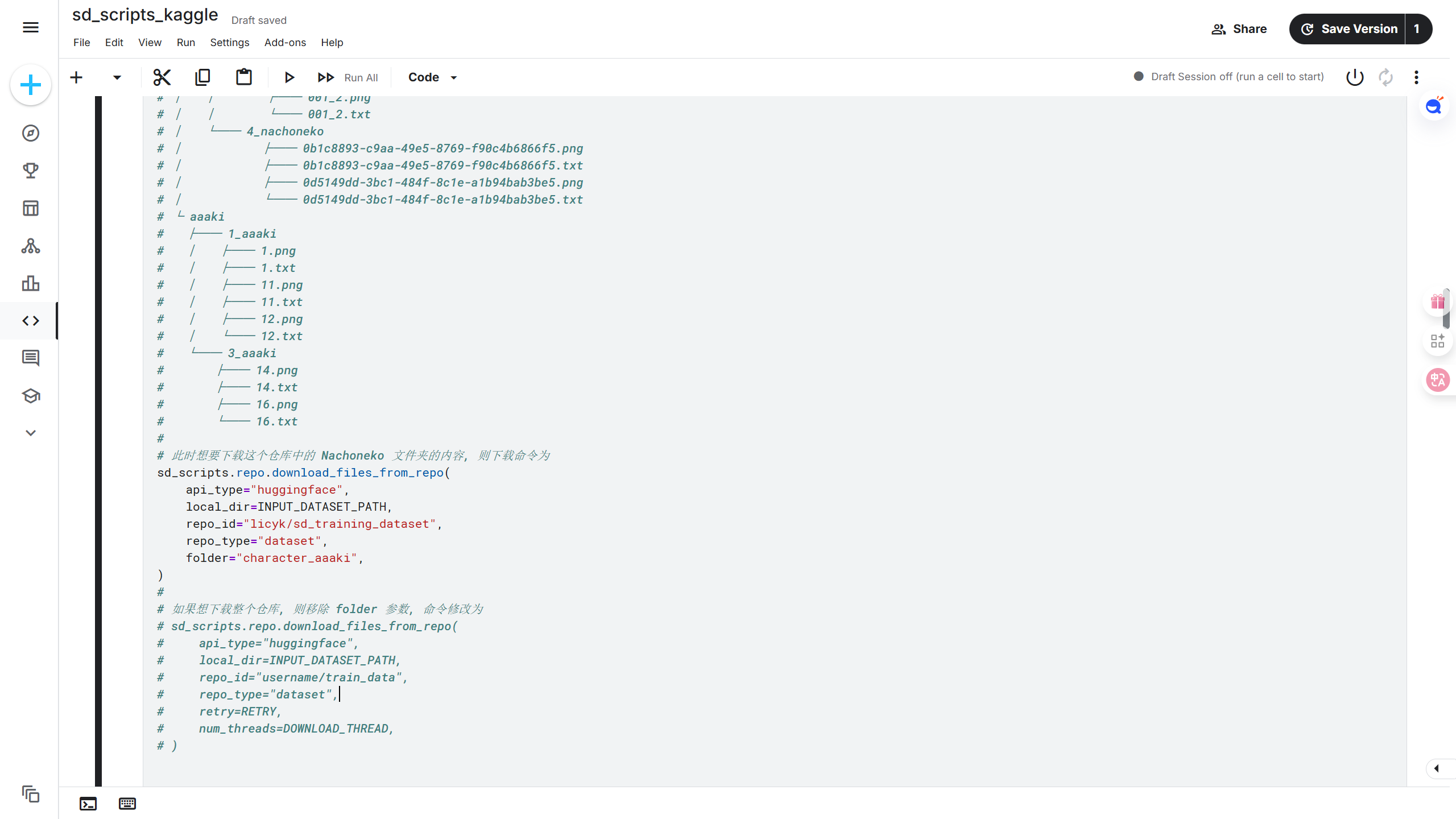
Task: Click the paste cell clipboard icon
Action: (244, 77)
